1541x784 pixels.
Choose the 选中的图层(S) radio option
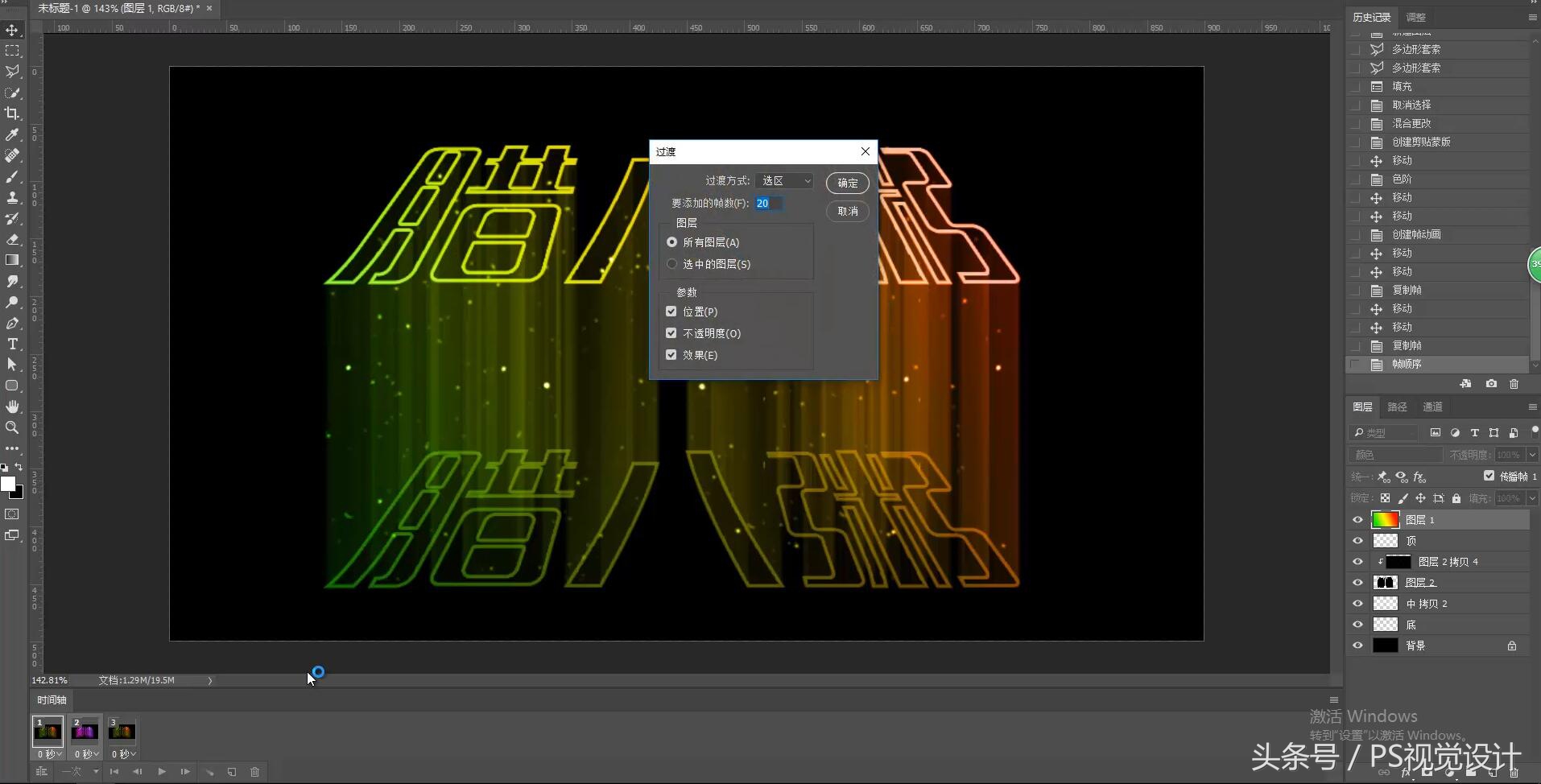(x=672, y=264)
